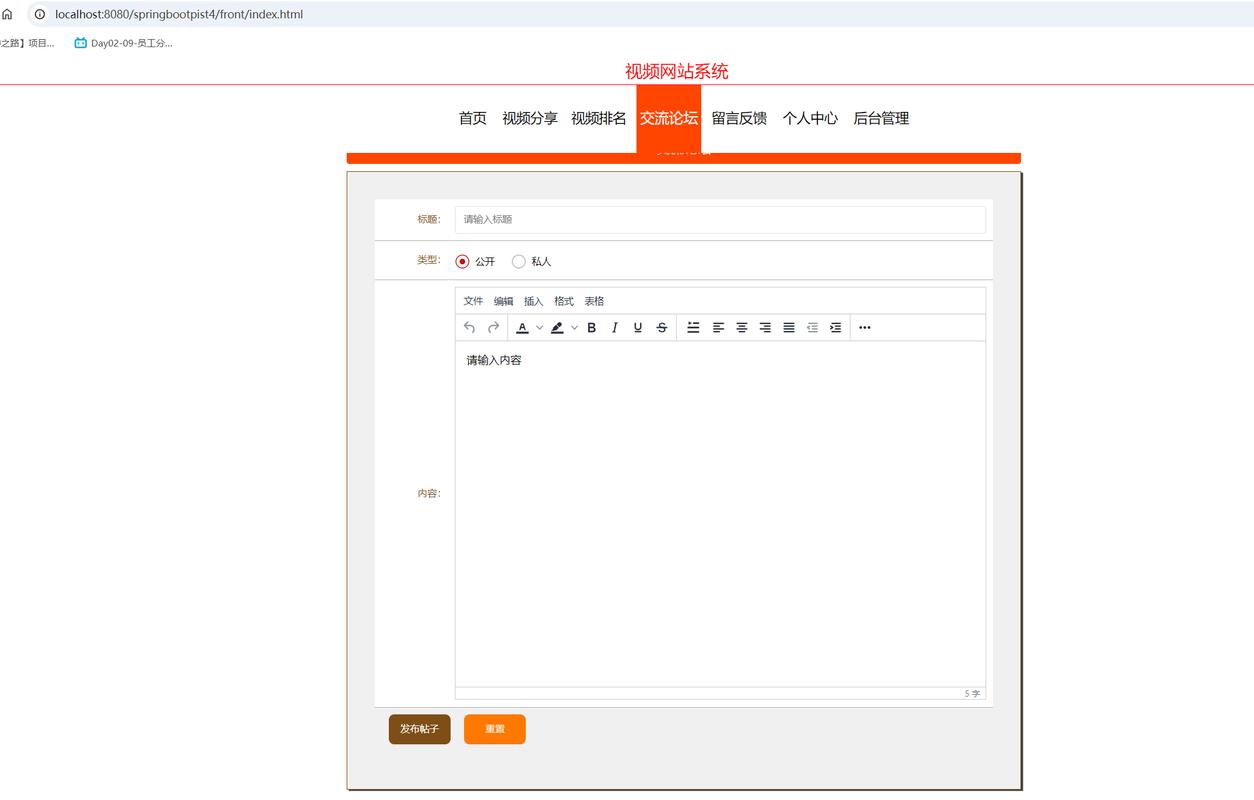This screenshot has height=800, width=1254.
Task: Toggle italic formatting
Action: pyautogui.click(x=615, y=328)
